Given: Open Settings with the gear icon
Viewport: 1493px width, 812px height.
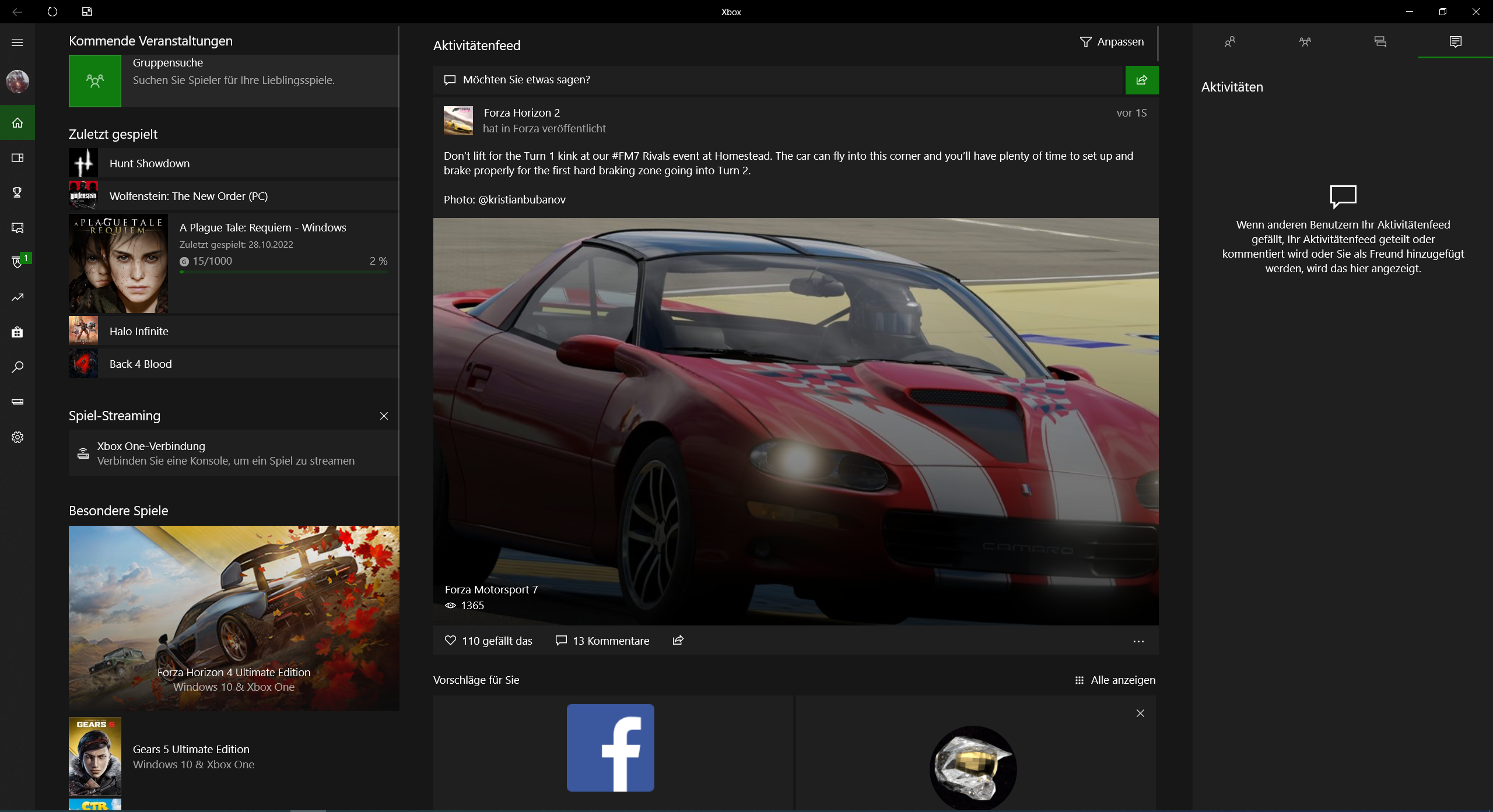Looking at the screenshot, I should (x=17, y=437).
